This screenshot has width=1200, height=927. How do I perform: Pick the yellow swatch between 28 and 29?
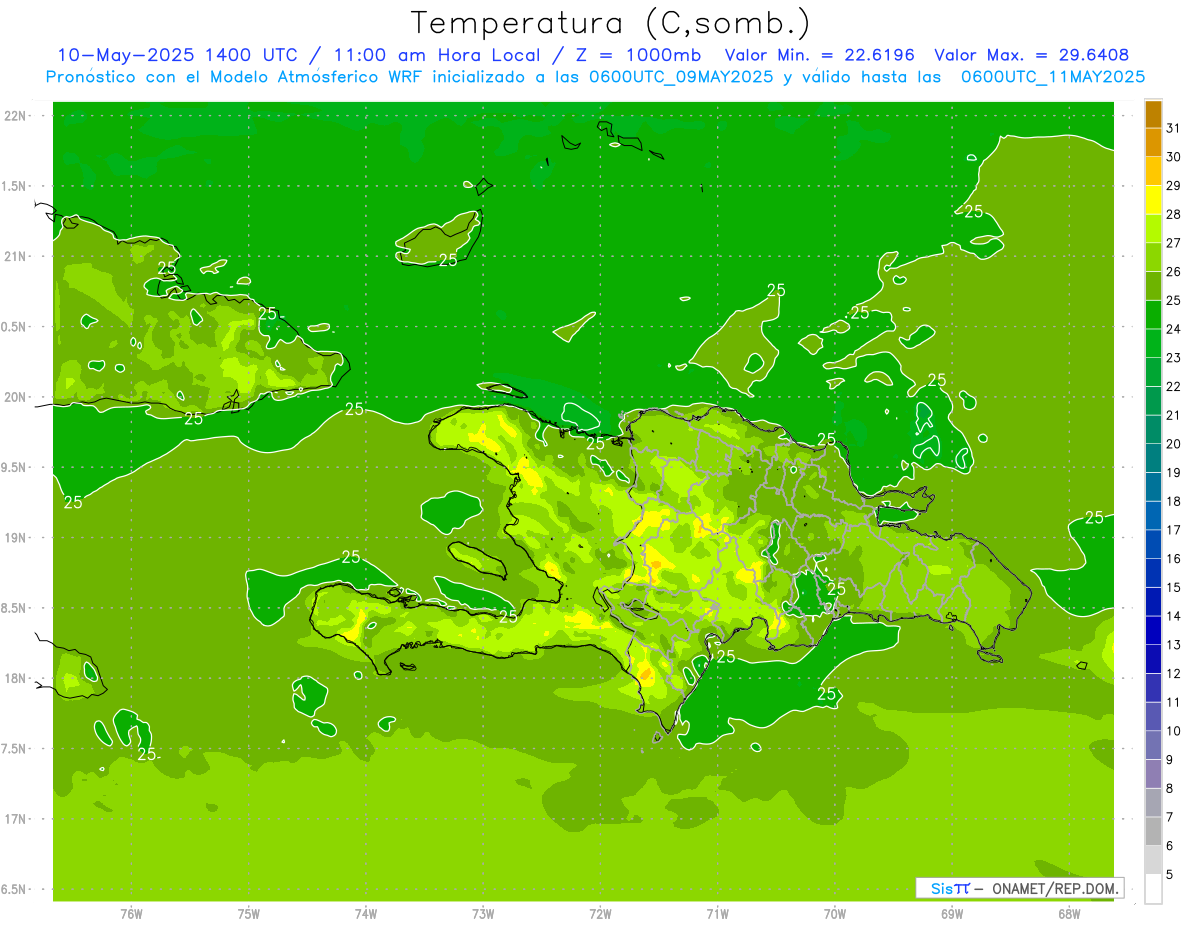pyautogui.click(x=1153, y=200)
